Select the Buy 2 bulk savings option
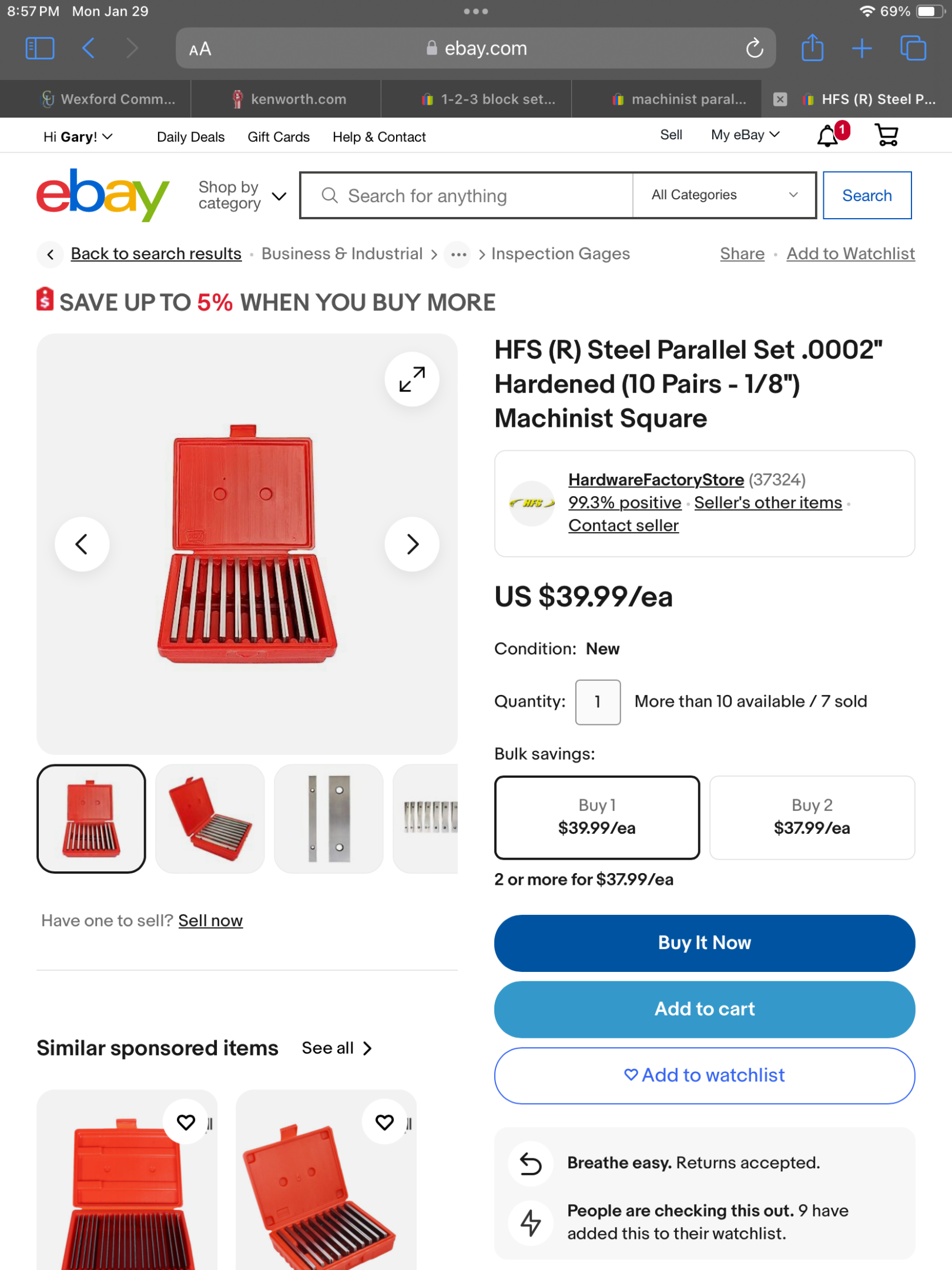 812,817
